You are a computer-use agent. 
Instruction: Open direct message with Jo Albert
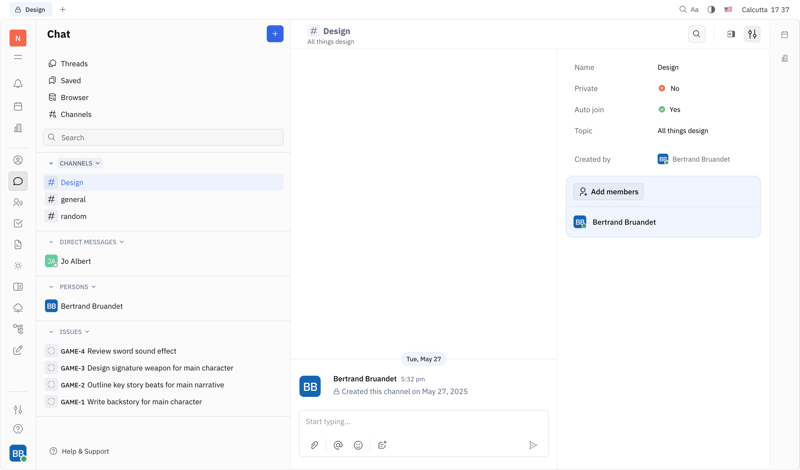coord(163,261)
